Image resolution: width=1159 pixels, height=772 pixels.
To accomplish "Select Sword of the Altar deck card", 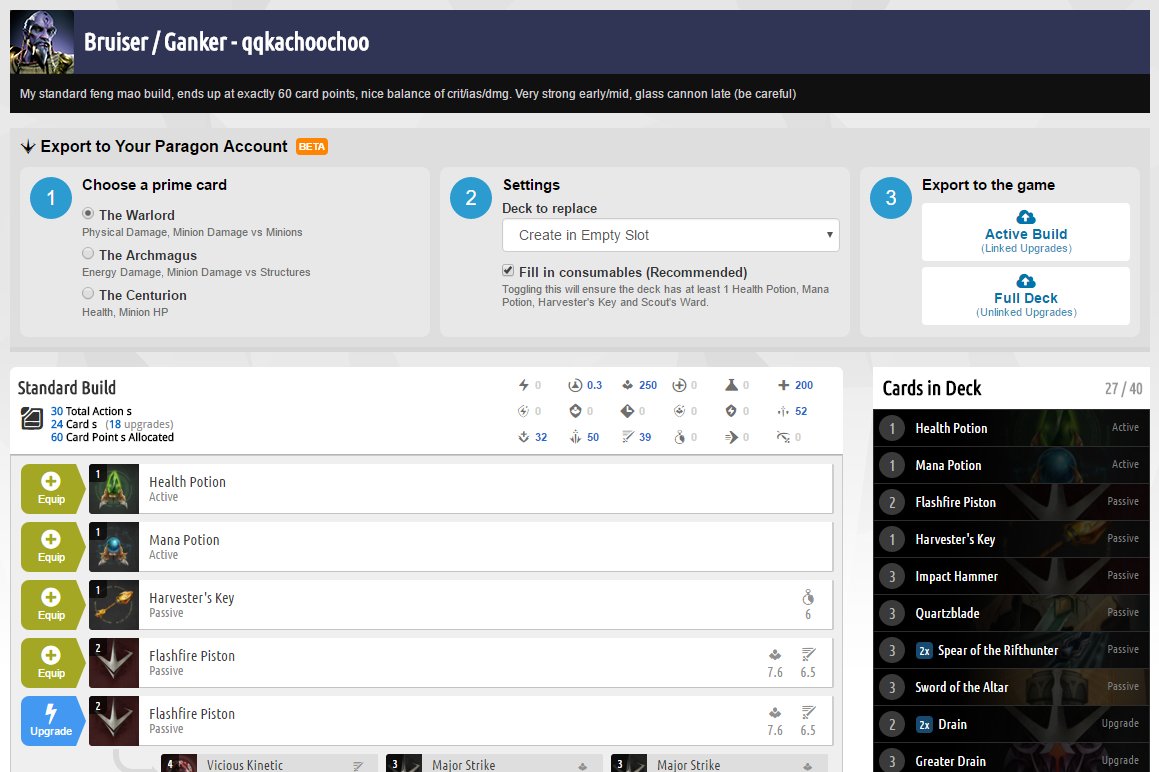I will (1011, 687).
